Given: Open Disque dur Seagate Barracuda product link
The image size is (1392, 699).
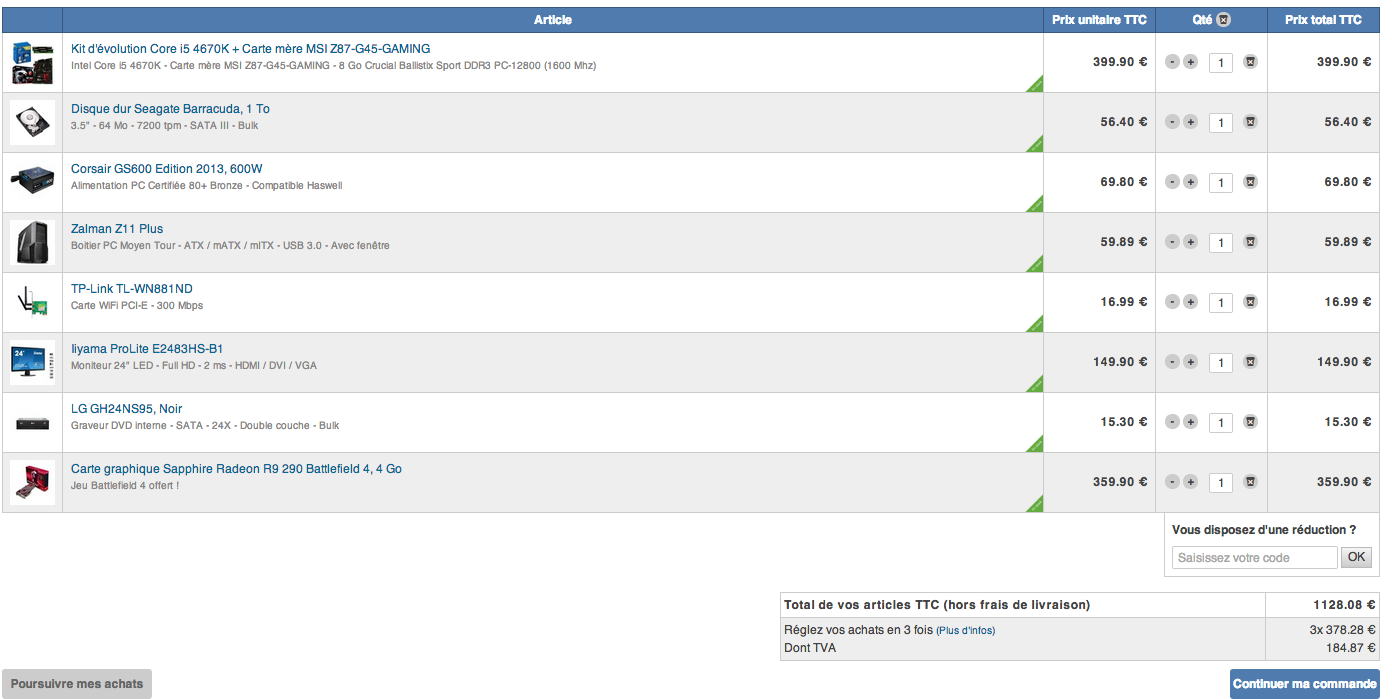Looking at the screenshot, I should pos(170,109).
